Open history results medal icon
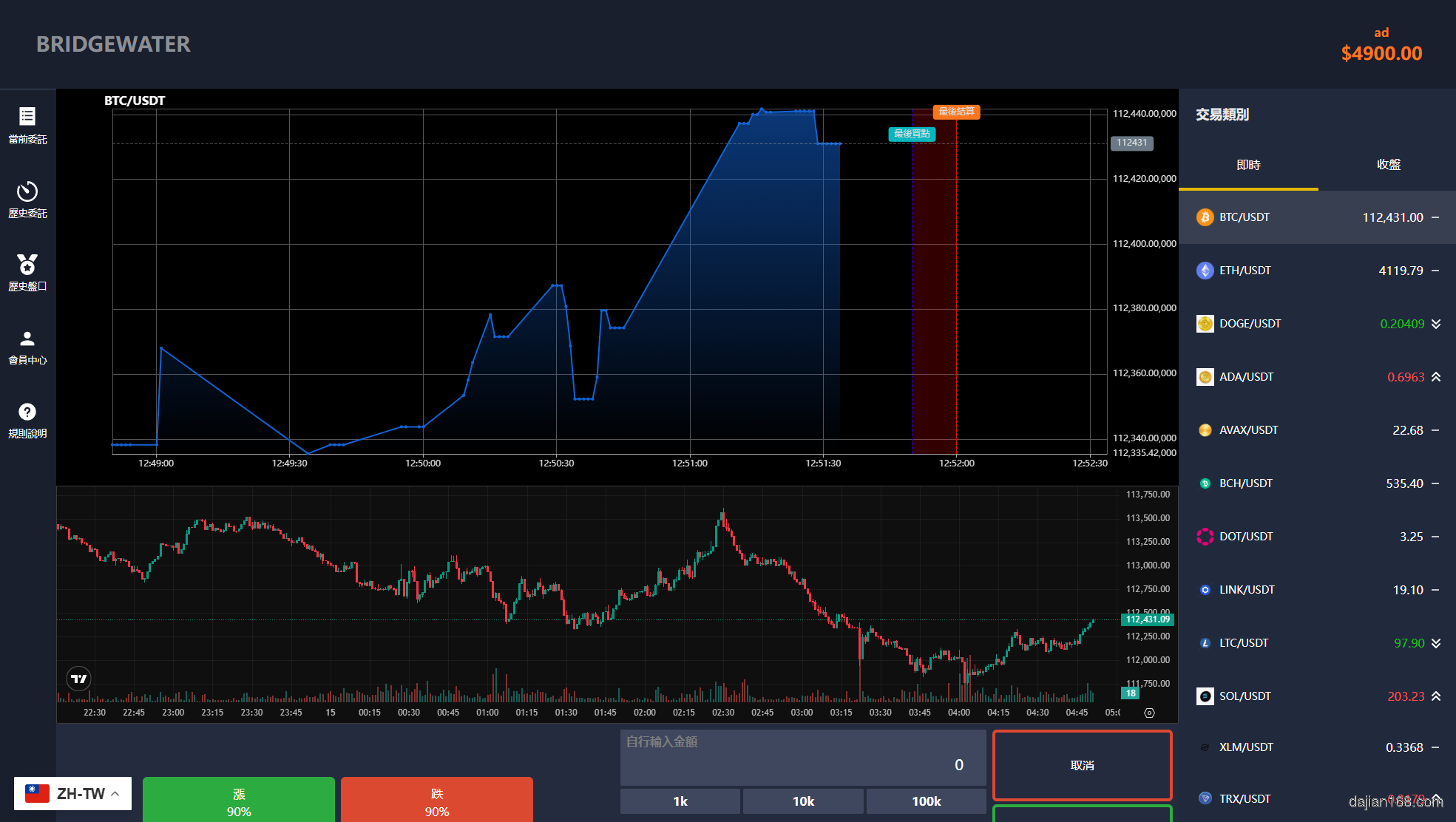The width and height of the screenshot is (1456, 822). (27, 265)
